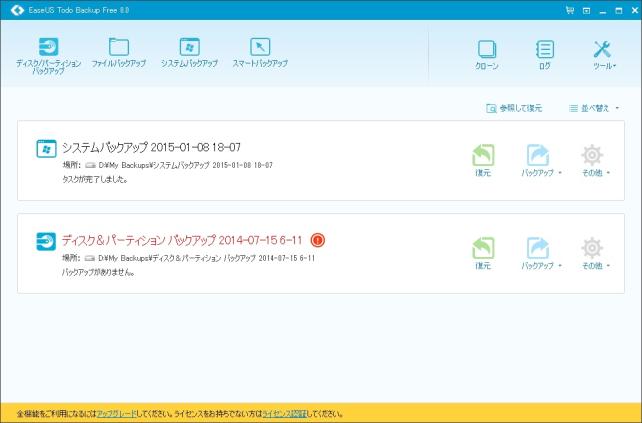Viewport: 642px width, 423px height.
Task: Click Recovery (復元) for システムバックアップ 2015-01-08
Action: [x=483, y=160]
